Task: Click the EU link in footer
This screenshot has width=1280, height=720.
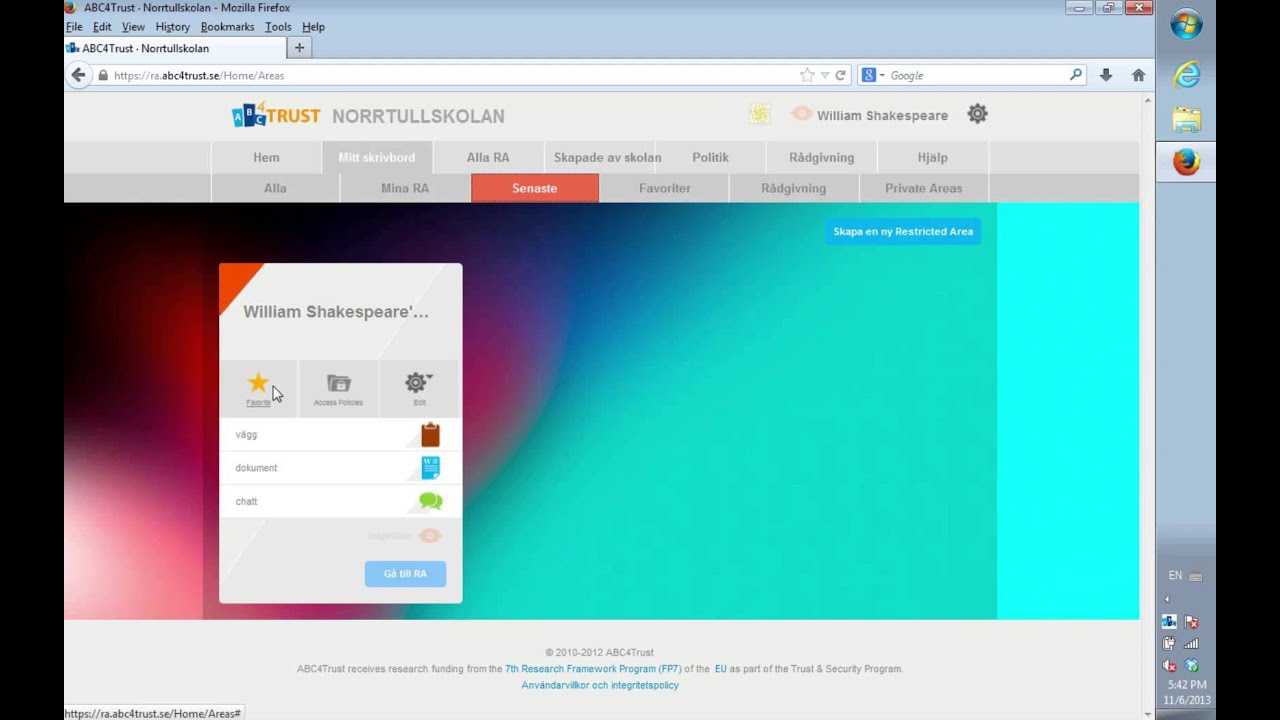Action: click(x=721, y=669)
